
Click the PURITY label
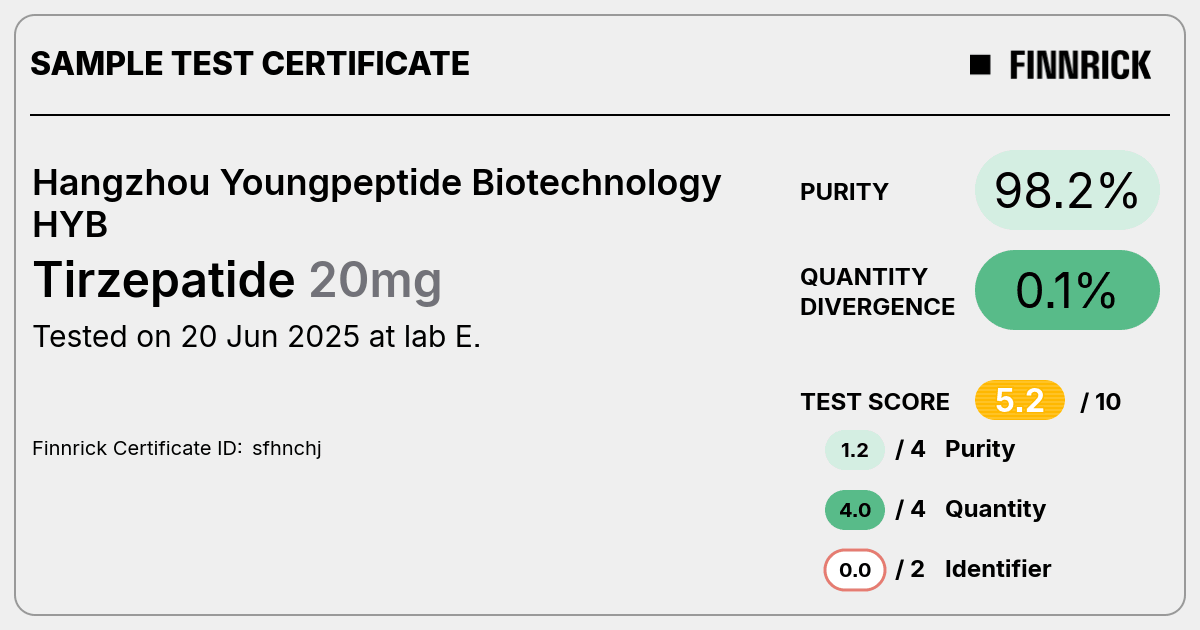point(844,192)
